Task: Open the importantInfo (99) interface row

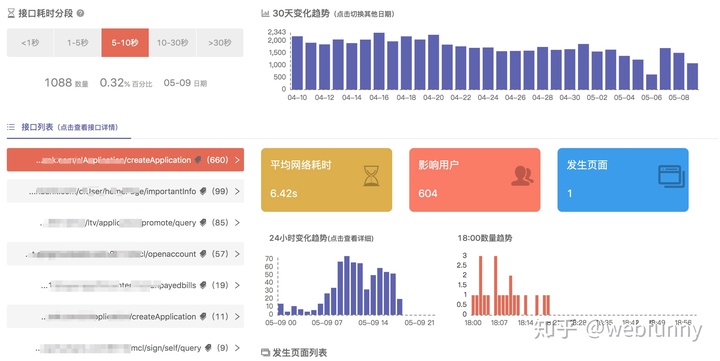Action: (125, 191)
